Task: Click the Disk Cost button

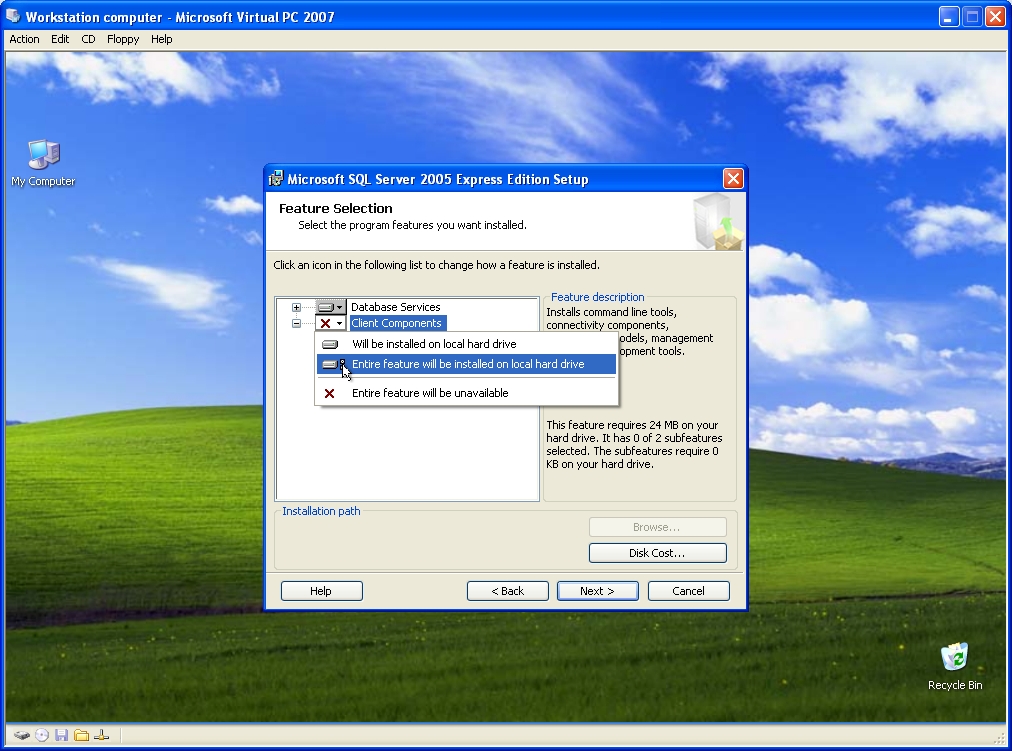Action: (x=657, y=553)
